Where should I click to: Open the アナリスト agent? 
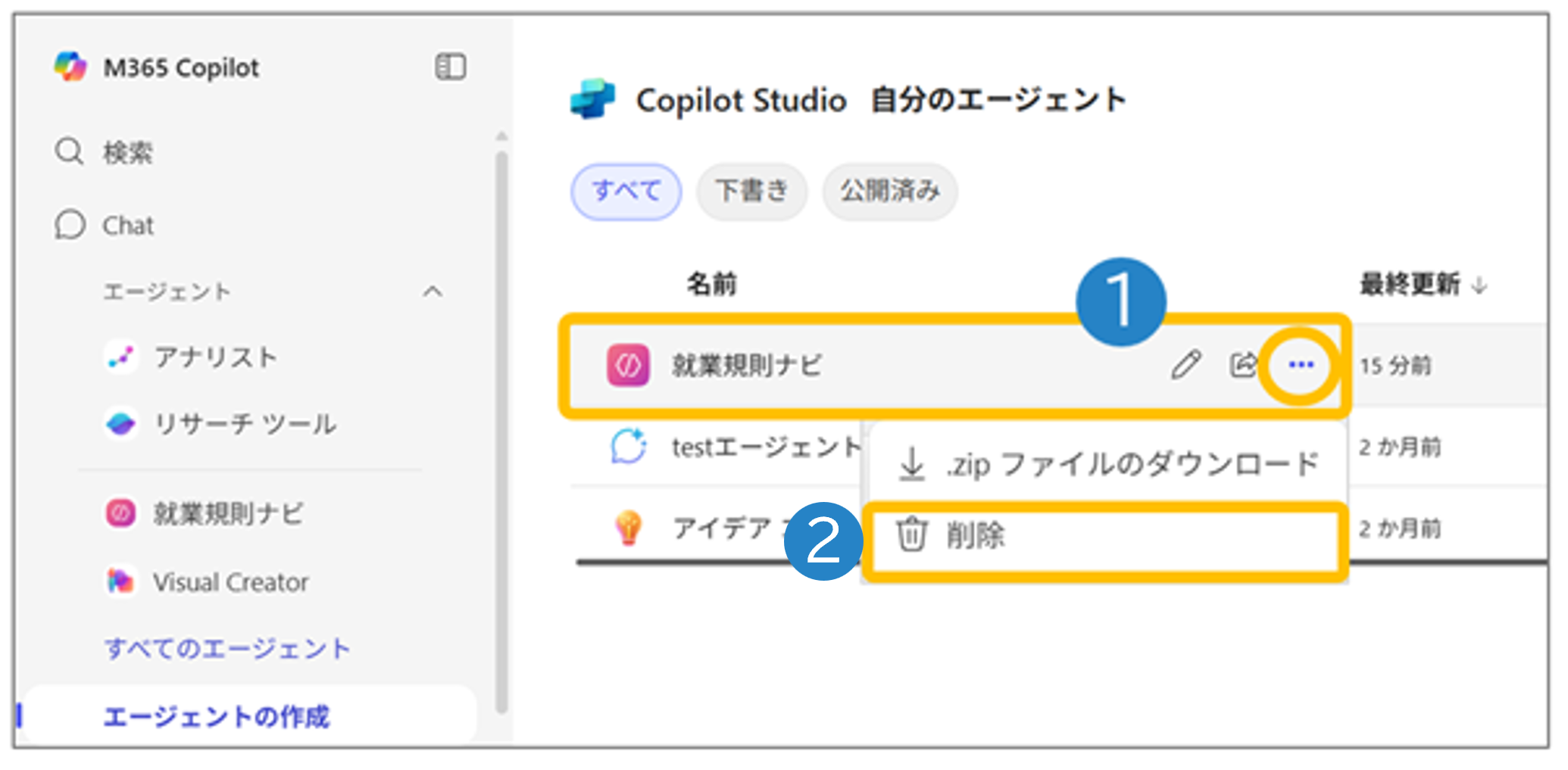[215, 357]
